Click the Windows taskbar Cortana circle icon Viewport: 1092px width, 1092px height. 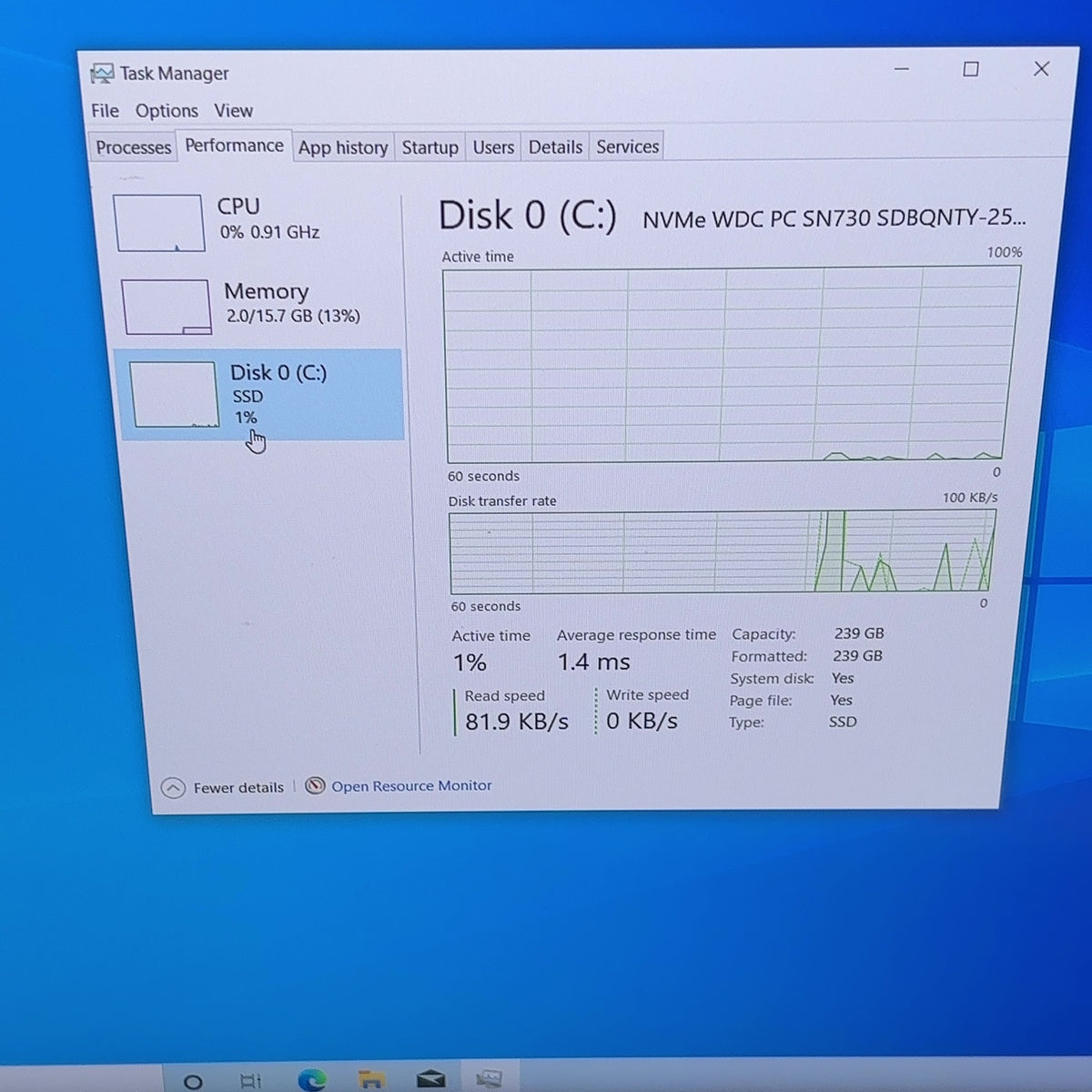pos(193,1082)
